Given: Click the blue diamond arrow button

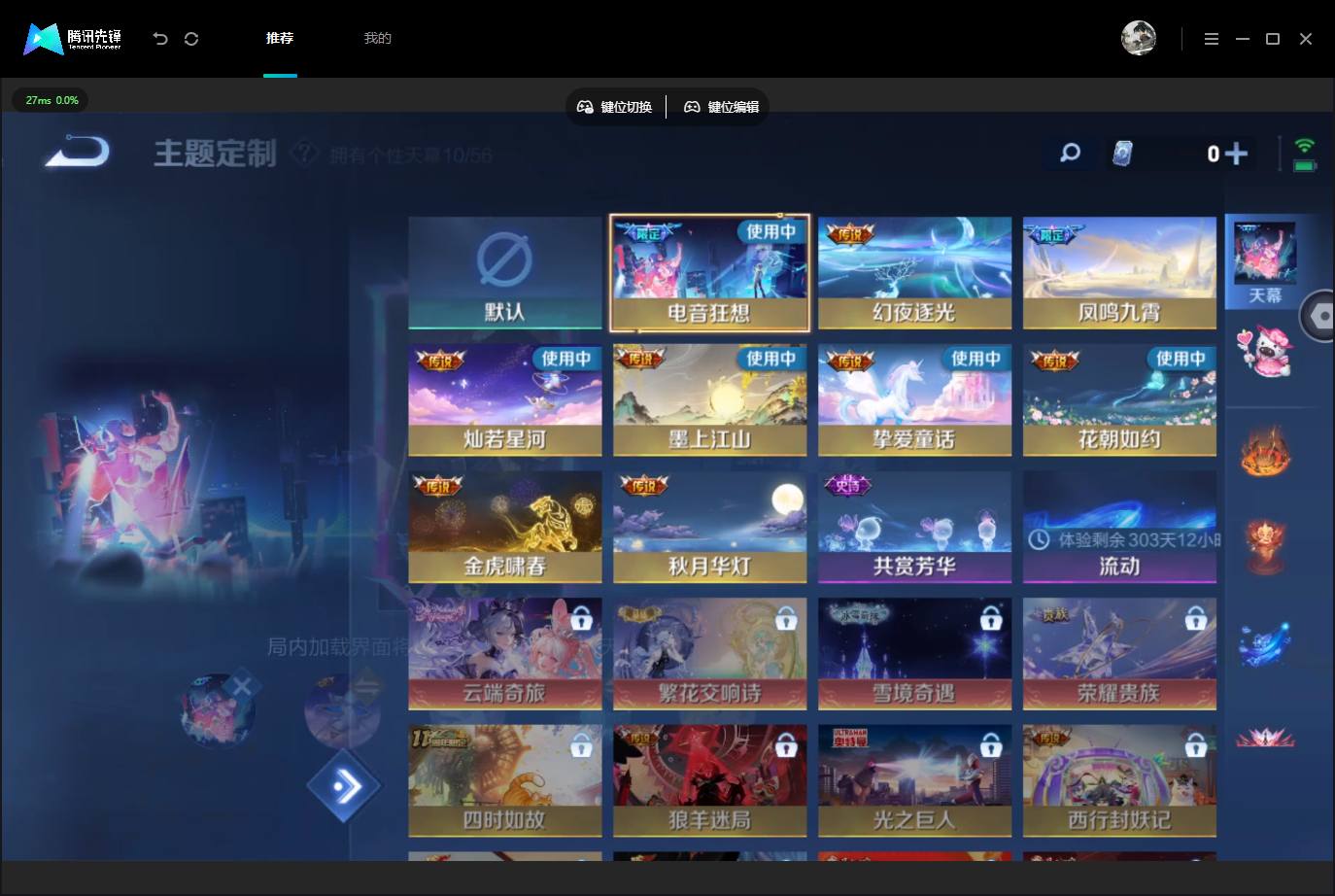Looking at the screenshot, I should tap(343, 785).
